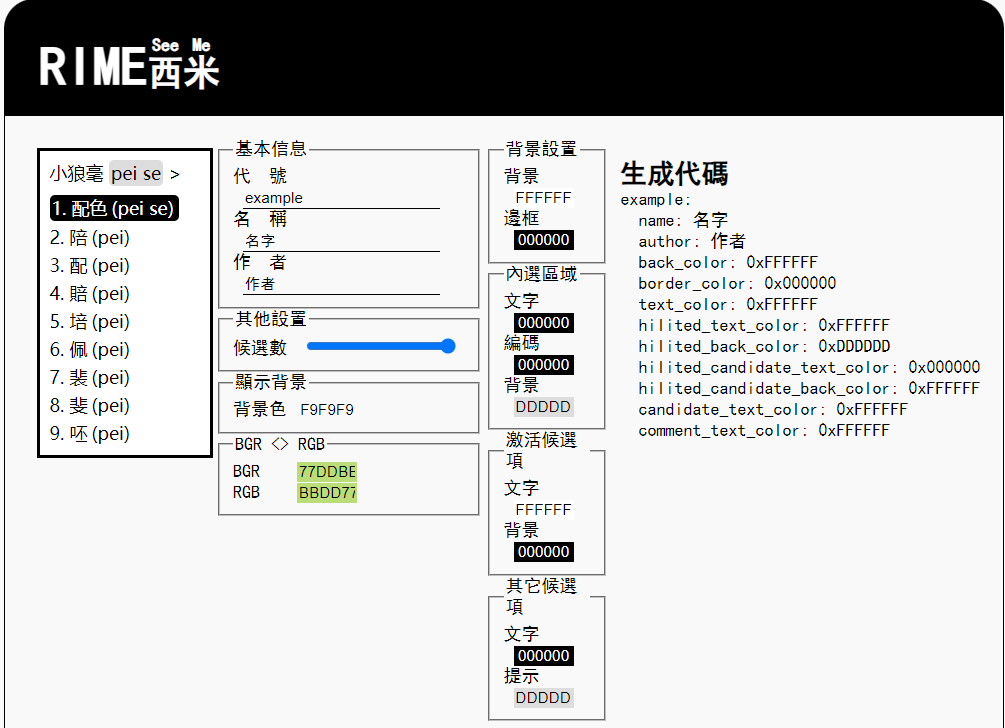Click the 內選區域 文字 000000 swatch
This screenshot has width=1005, height=728.
[544, 322]
